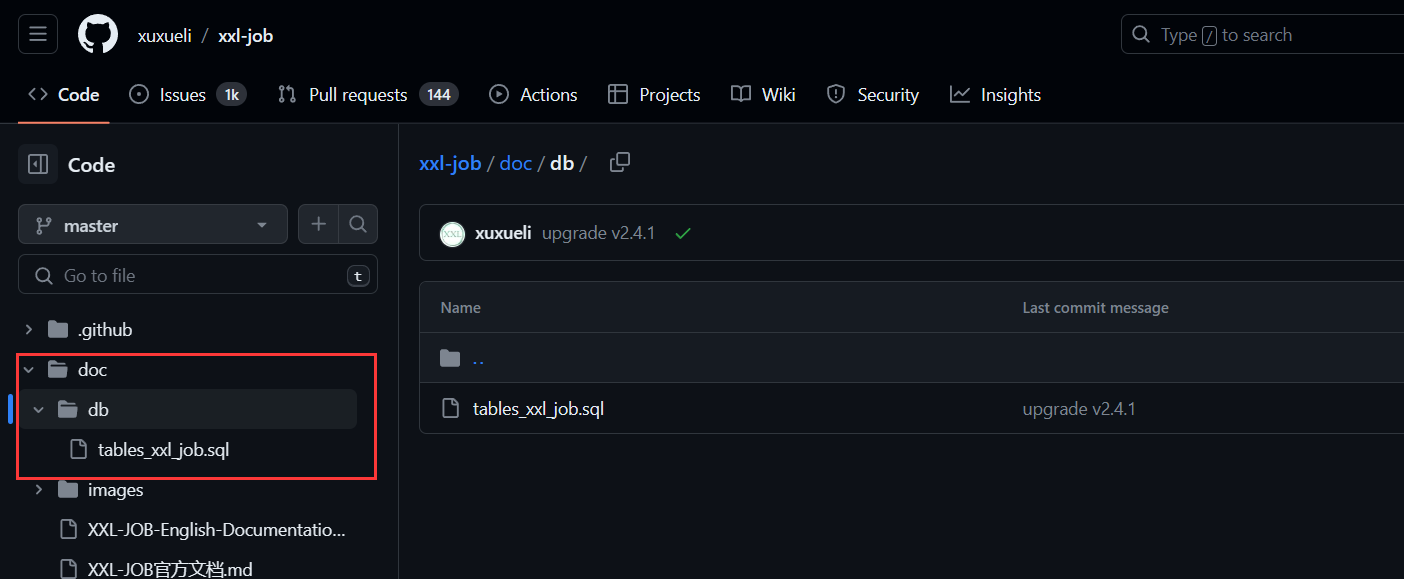Collapse the db folder chevron
The height and width of the screenshot is (579, 1404).
point(39,410)
